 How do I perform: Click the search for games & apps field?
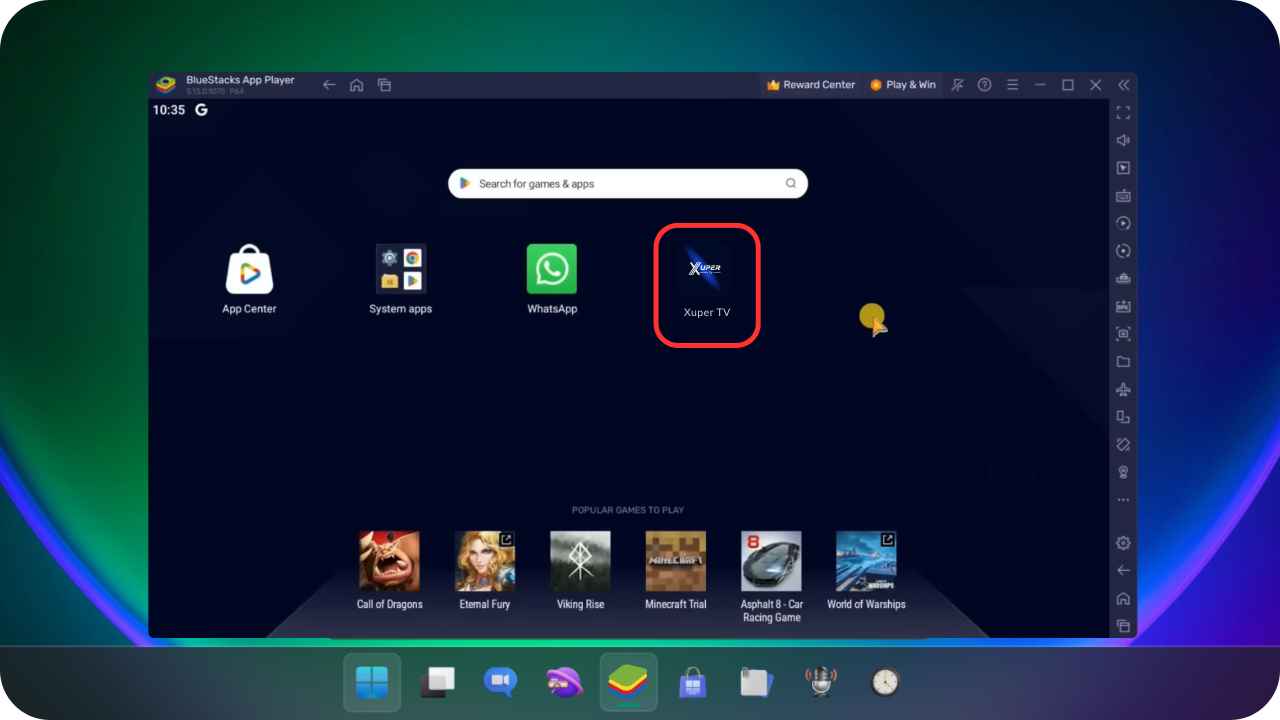[628, 183]
